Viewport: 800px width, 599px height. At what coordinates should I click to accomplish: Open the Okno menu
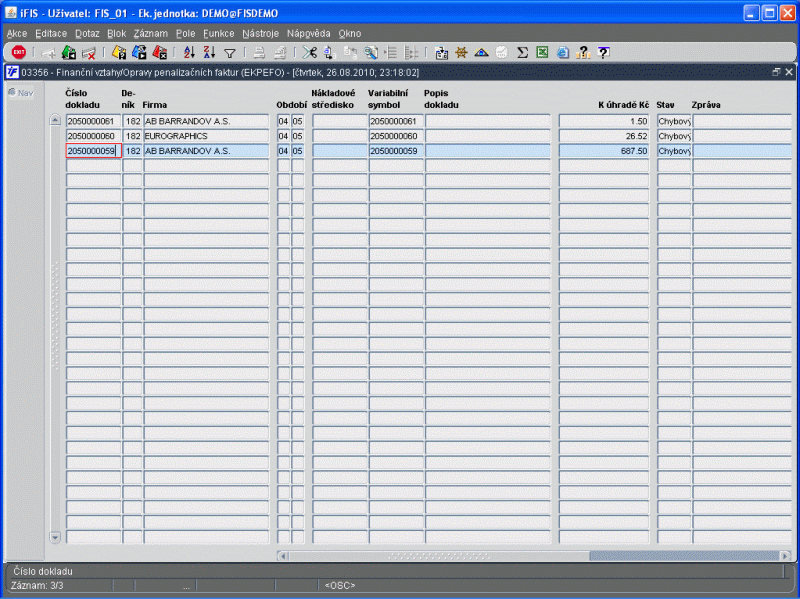[349, 34]
